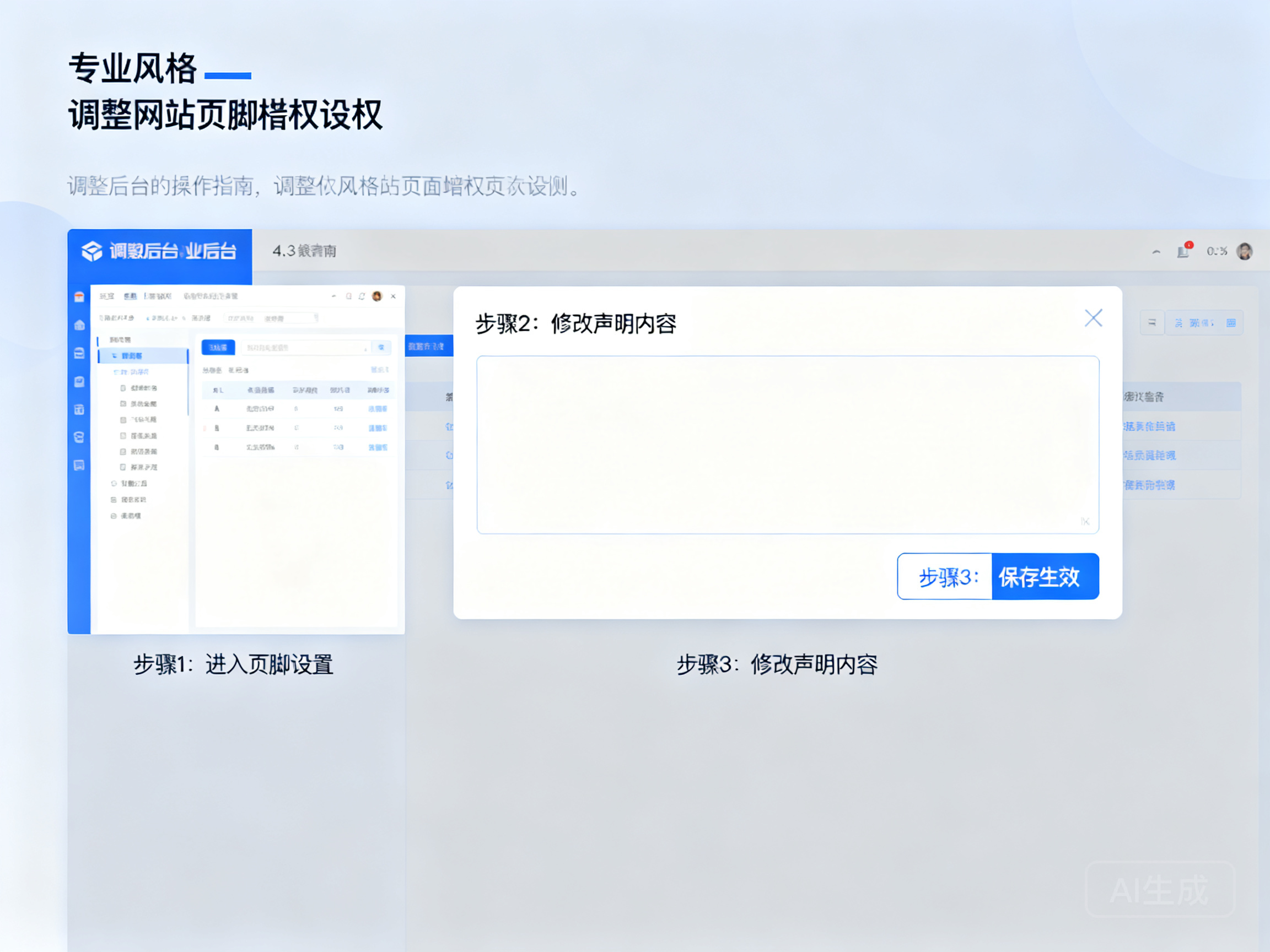Viewport: 1270px width, 952px height.
Task: Select the blue highlighted tree item
Action: [143, 356]
